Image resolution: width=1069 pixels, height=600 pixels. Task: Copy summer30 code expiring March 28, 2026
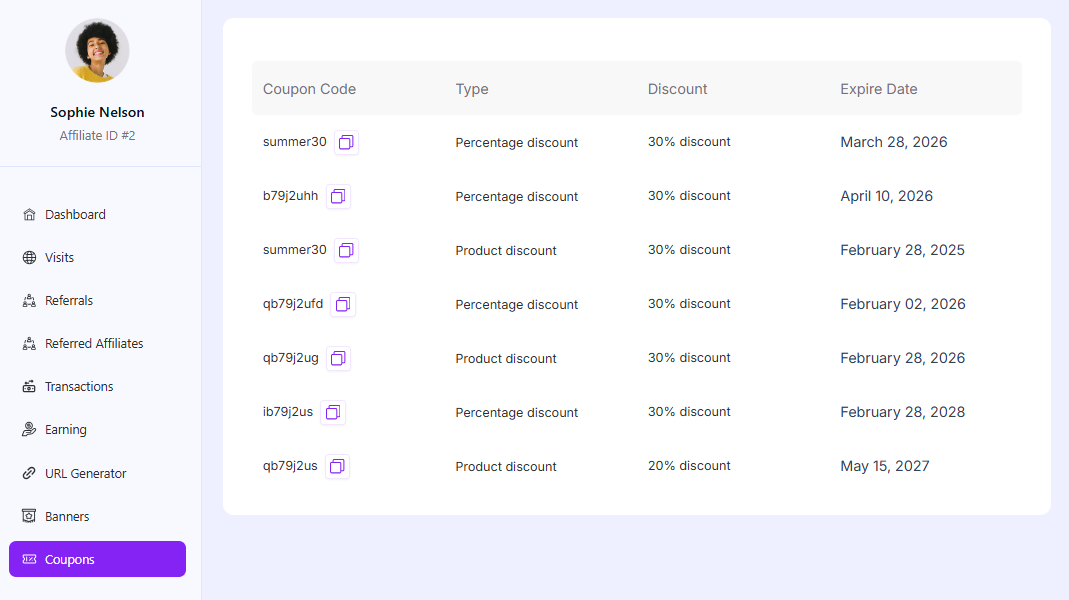pos(346,143)
